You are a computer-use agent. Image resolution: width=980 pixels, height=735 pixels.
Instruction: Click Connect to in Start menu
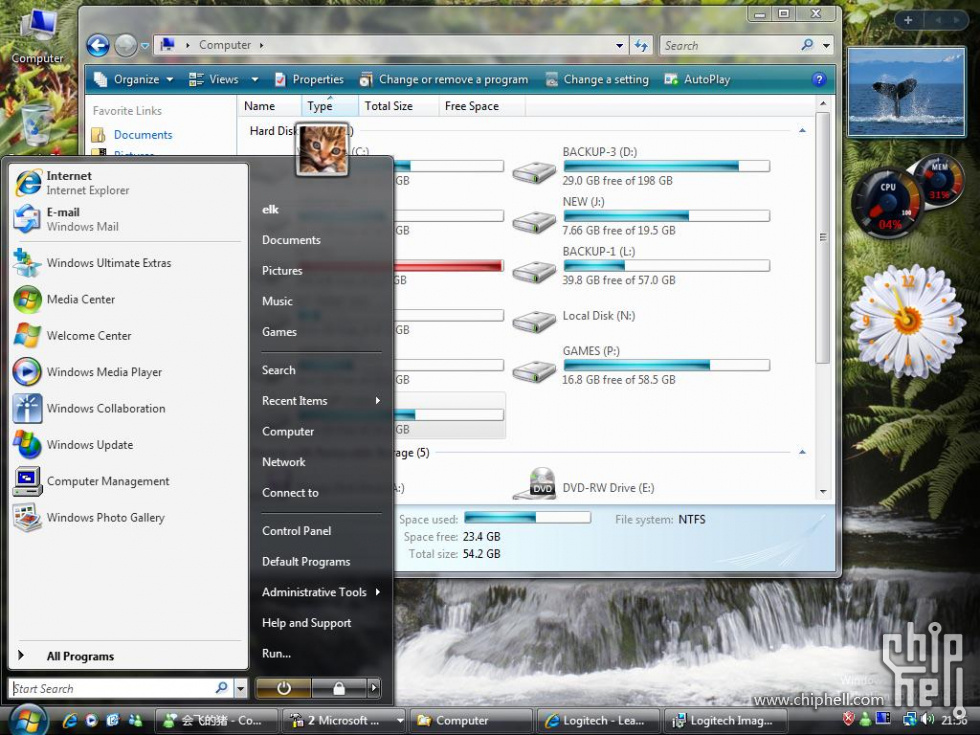[x=290, y=492]
